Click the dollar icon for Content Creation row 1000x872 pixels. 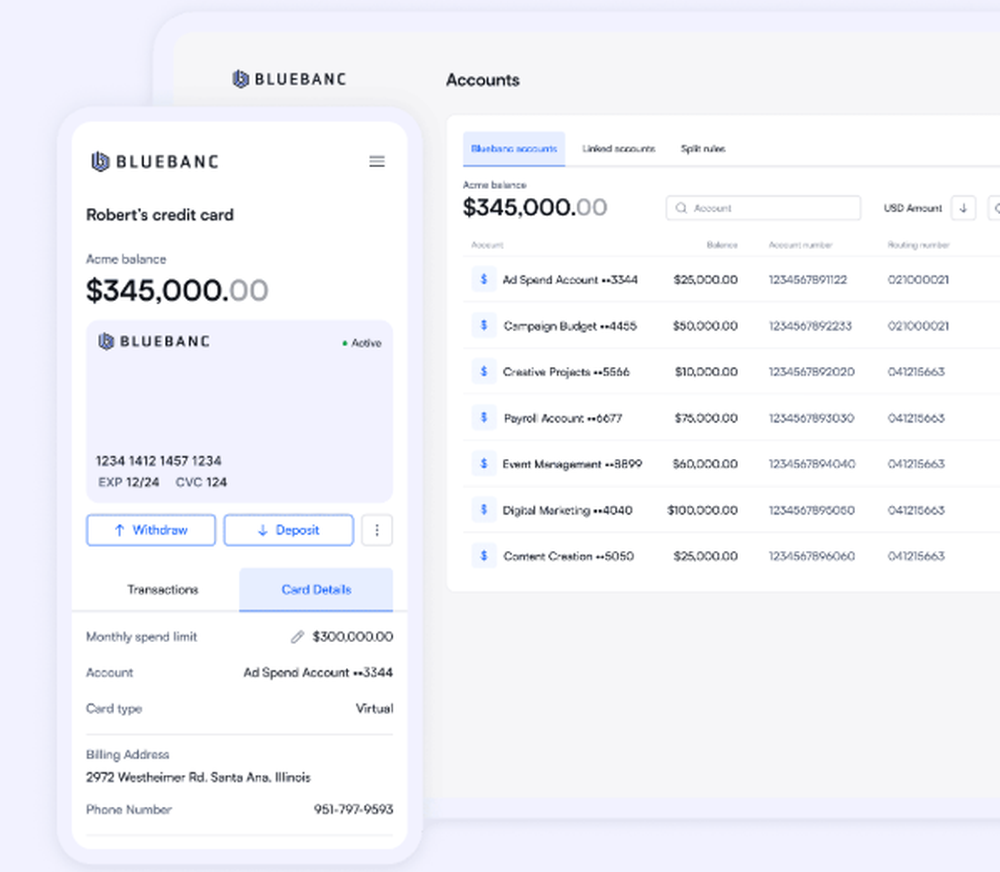(483, 556)
